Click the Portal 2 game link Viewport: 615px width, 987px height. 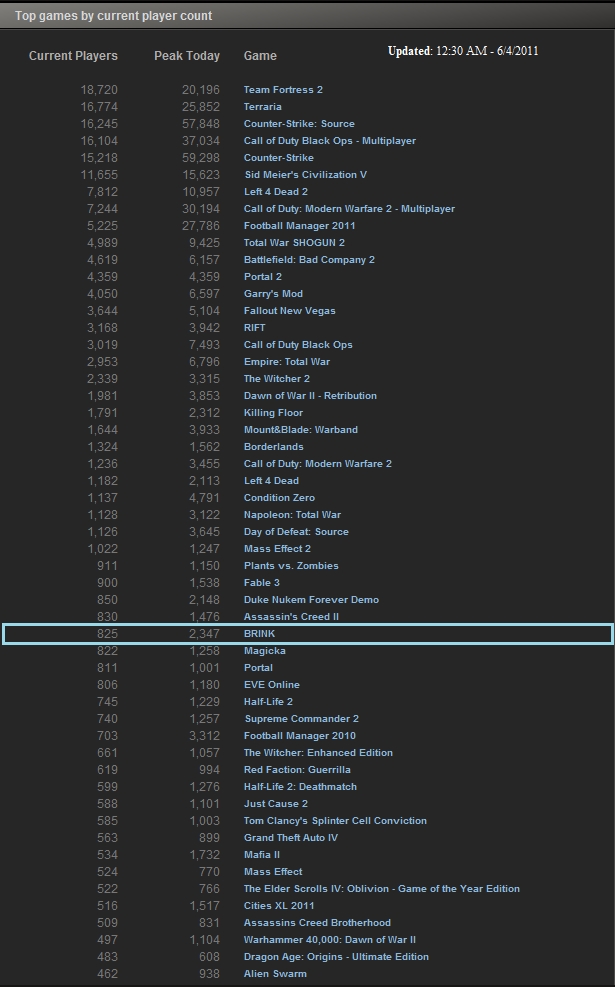(262, 277)
